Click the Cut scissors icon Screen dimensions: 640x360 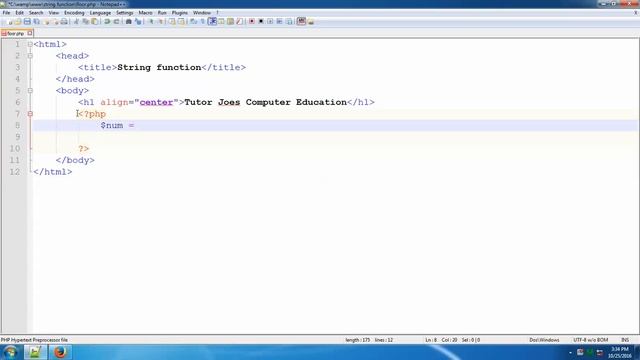click(x=76, y=21)
